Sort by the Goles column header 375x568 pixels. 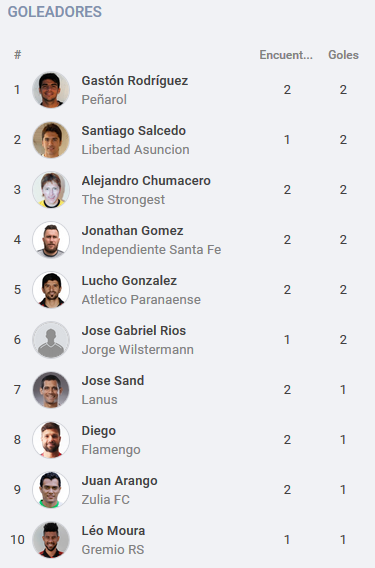point(343,55)
